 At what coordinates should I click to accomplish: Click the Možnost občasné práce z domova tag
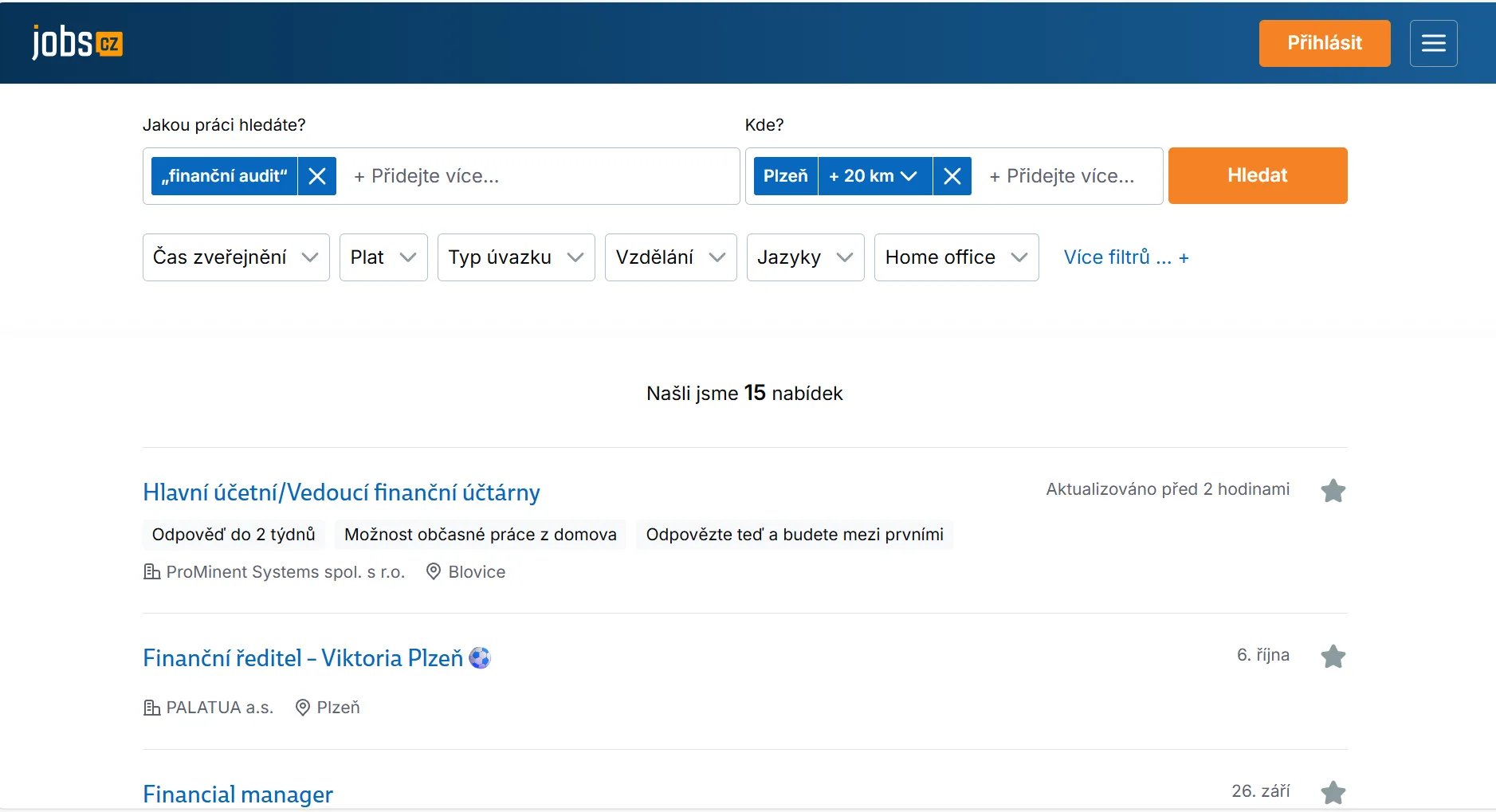click(x=481, y=535)
